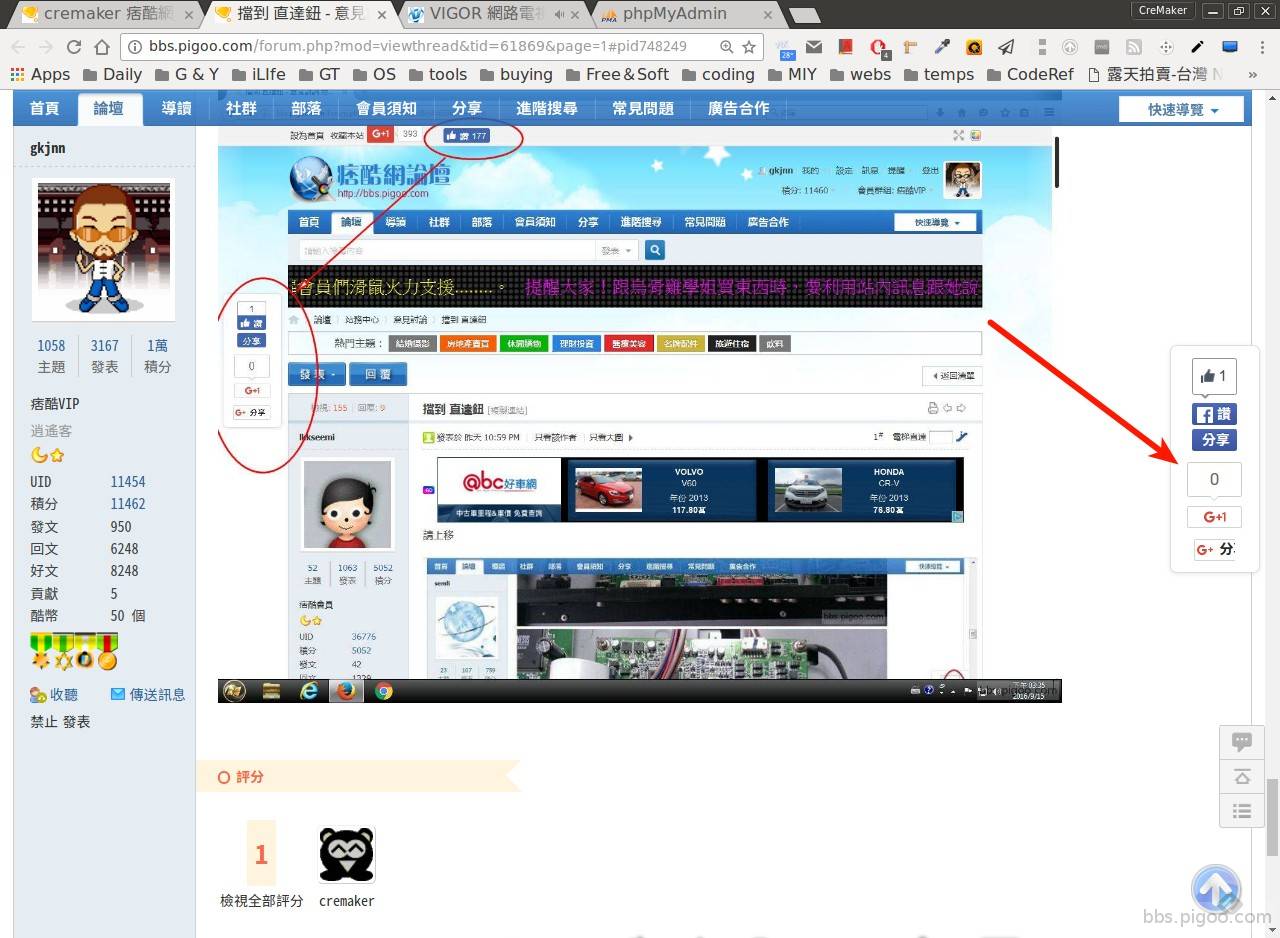The height and width of the screenshot is (938, 1280).
Task: Open 導讀 in the navigation bar
Action: click(x=177, y=108)
